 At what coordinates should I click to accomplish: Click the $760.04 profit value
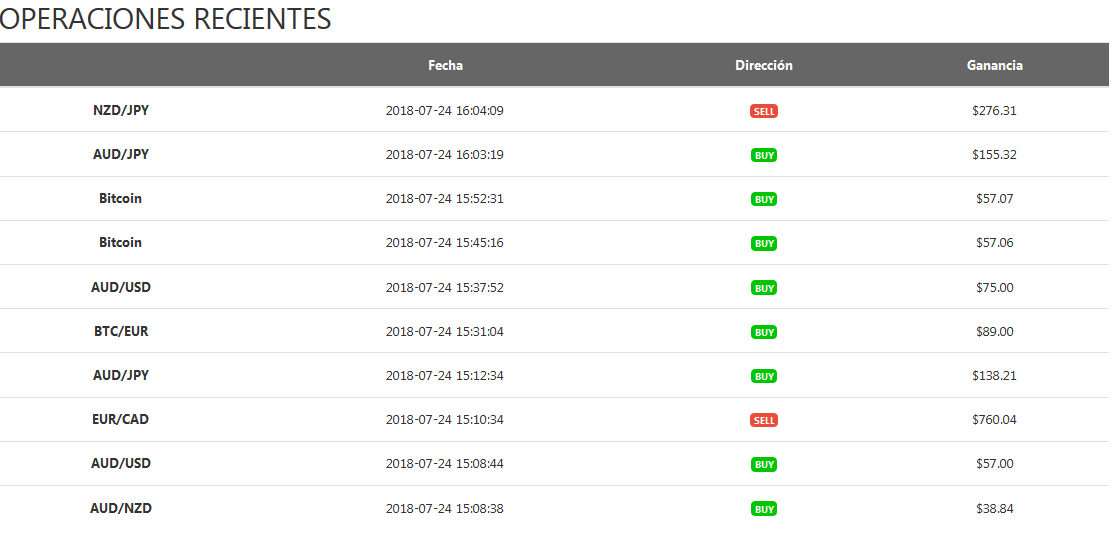coord(994,419)
